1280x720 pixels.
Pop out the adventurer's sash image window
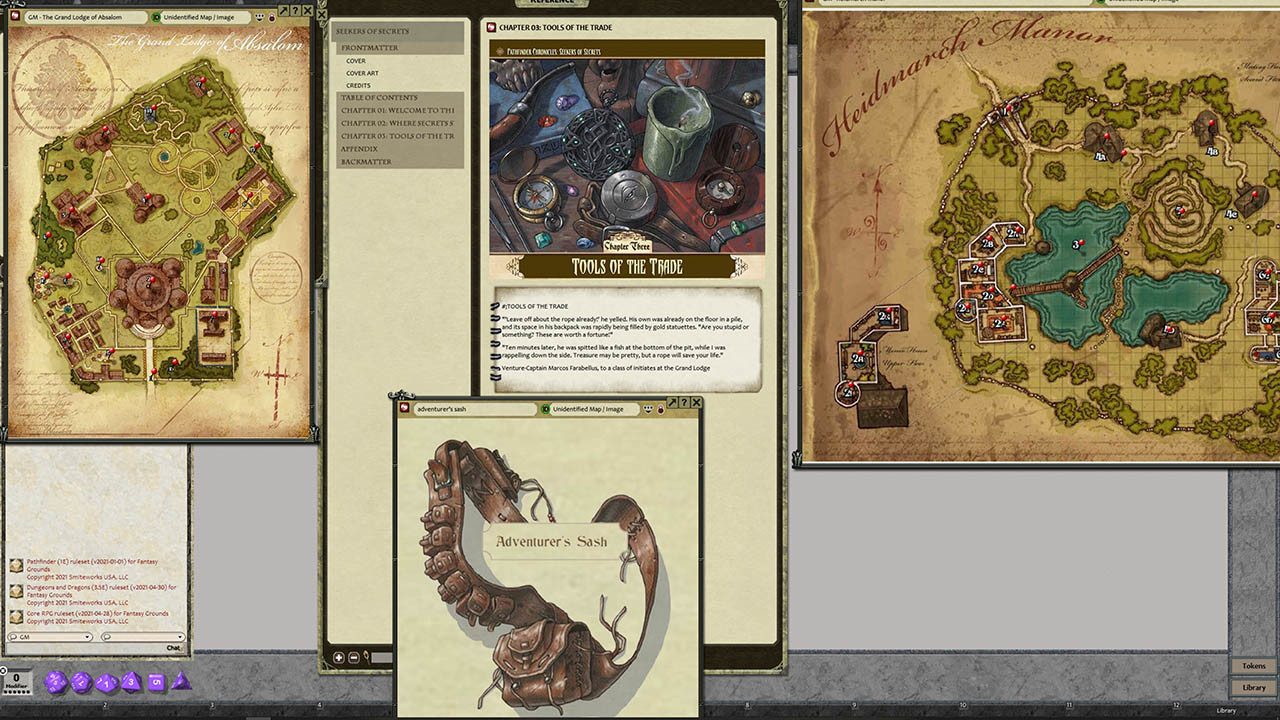(x=672, y=402)
